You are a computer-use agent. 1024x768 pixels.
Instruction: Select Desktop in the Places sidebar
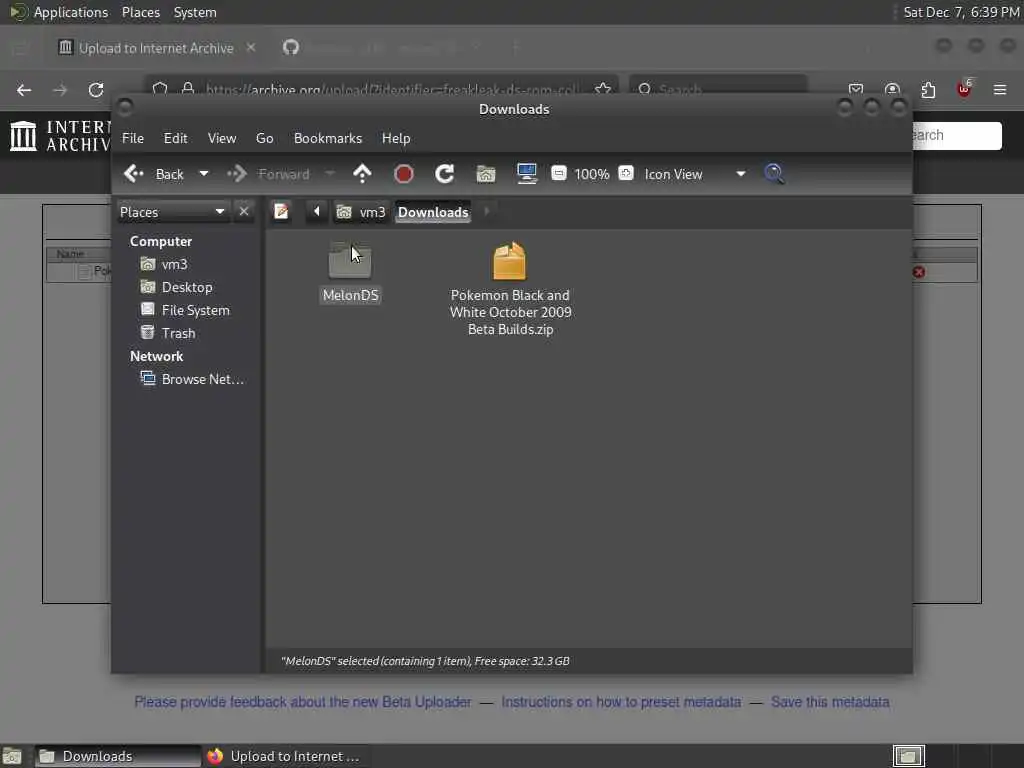pos(177,287)
